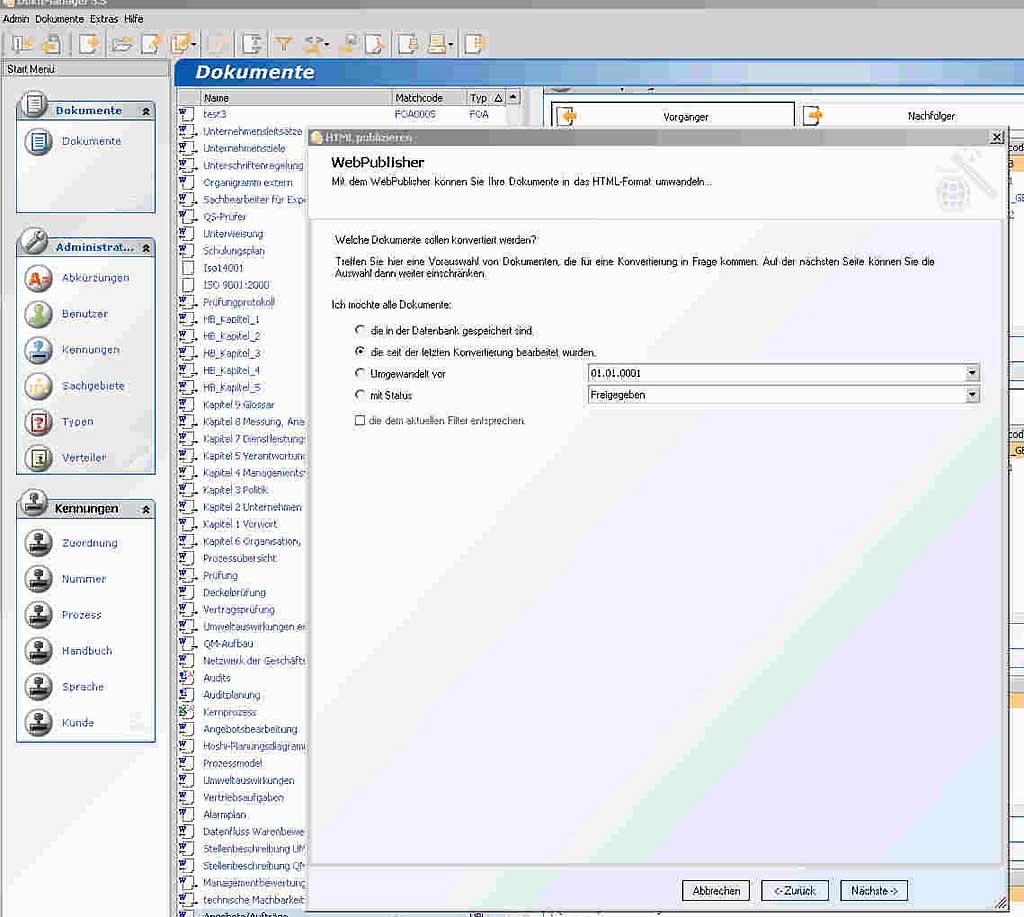Select the 'Alarmplan' document row
This screenshot has height=917, width=1024.
[x=225, y=814]
